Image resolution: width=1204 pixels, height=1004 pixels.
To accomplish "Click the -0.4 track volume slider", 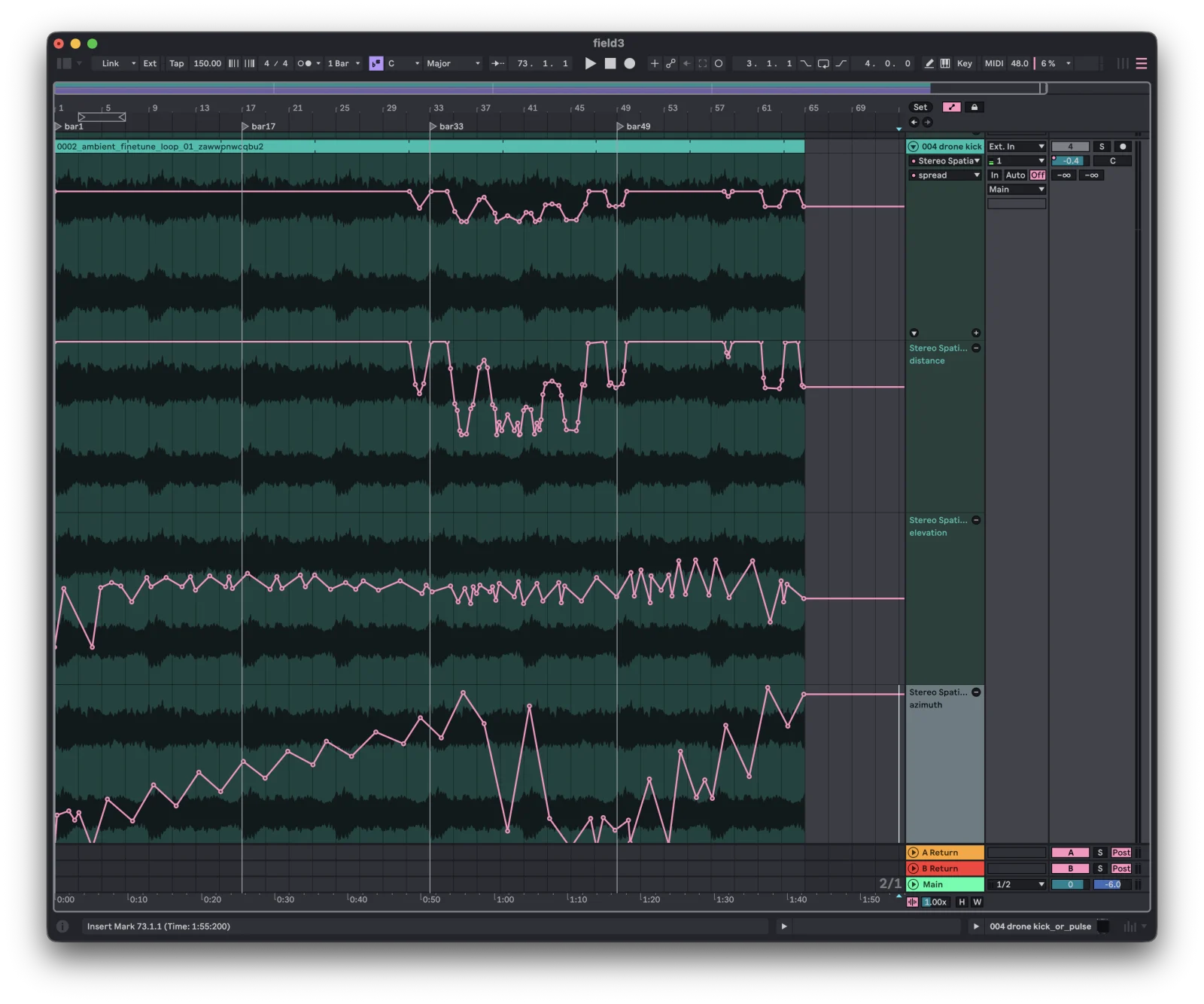I will point(1070,161).
